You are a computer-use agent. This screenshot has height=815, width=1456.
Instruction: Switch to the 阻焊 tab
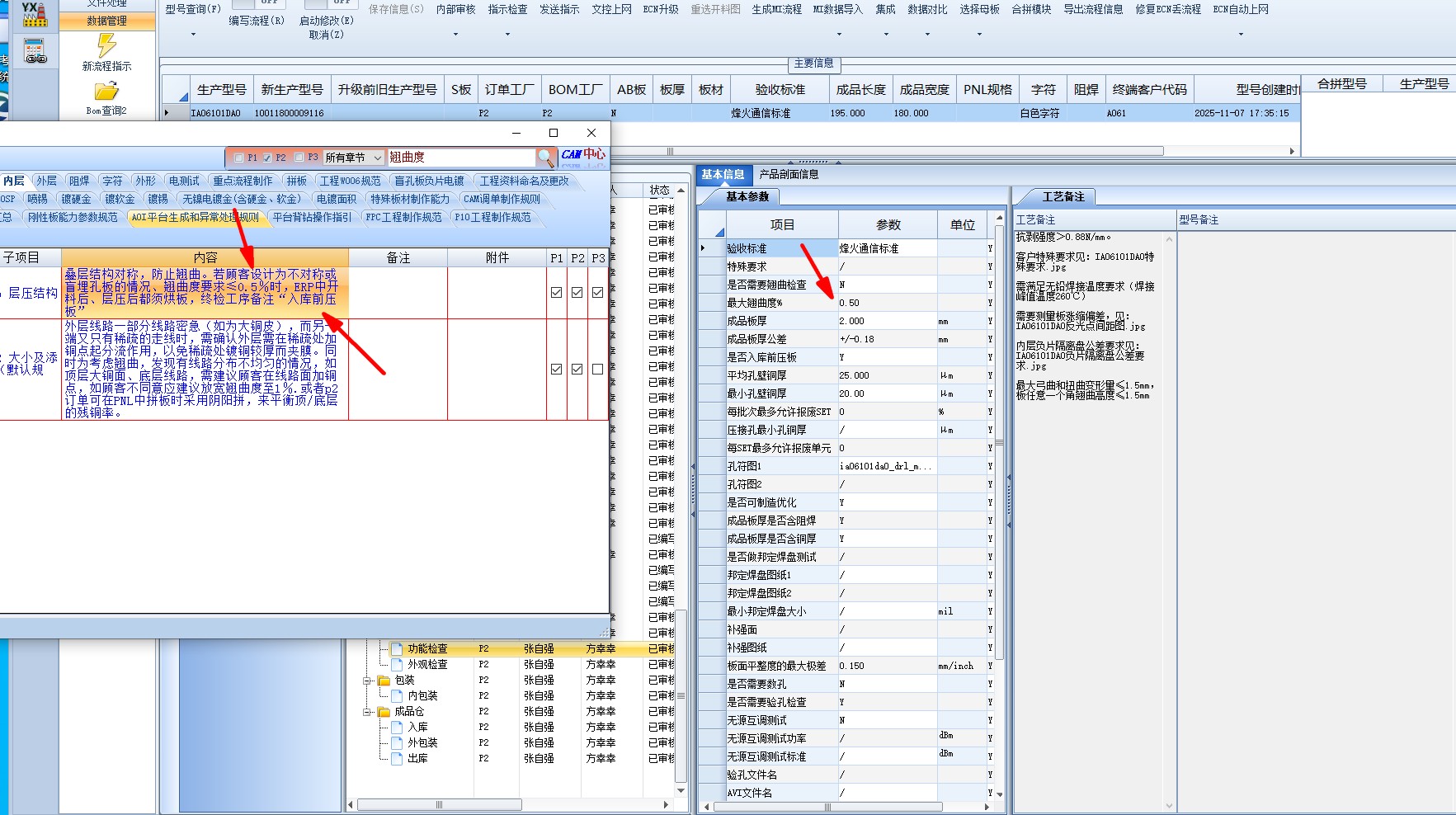(x=79, y=181)
